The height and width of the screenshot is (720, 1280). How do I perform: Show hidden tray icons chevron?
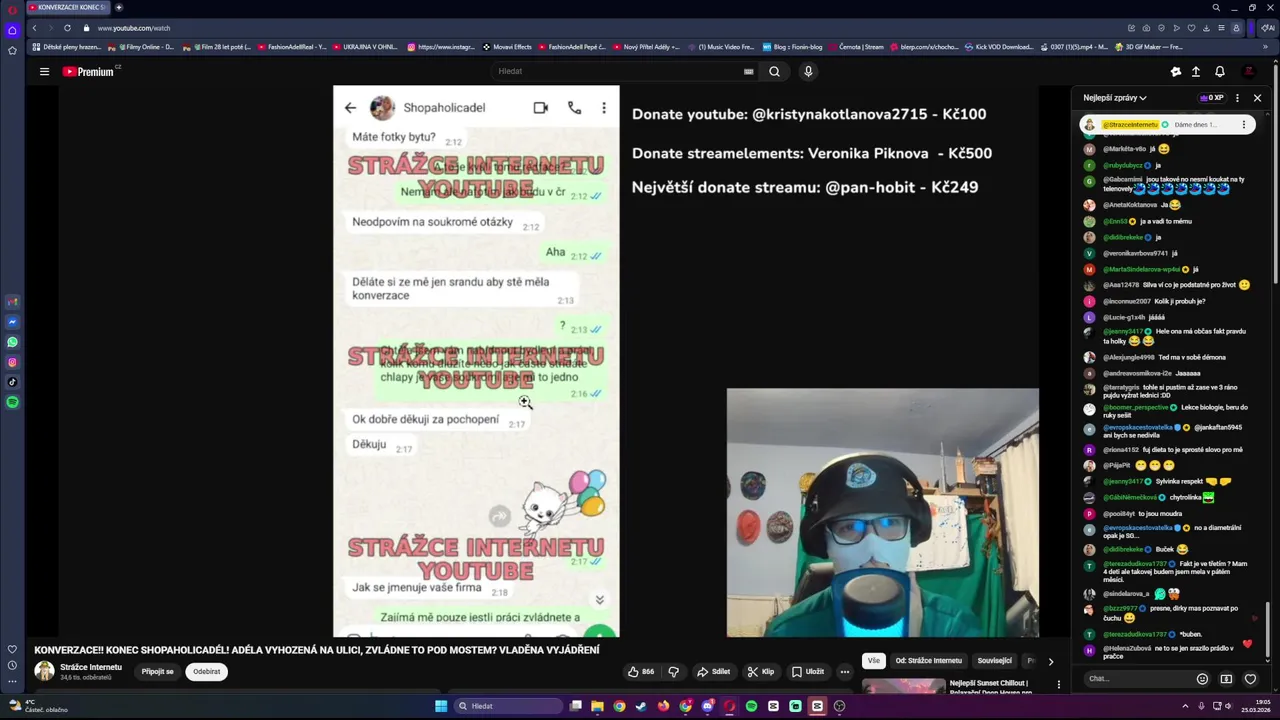tap(1187, 706)
